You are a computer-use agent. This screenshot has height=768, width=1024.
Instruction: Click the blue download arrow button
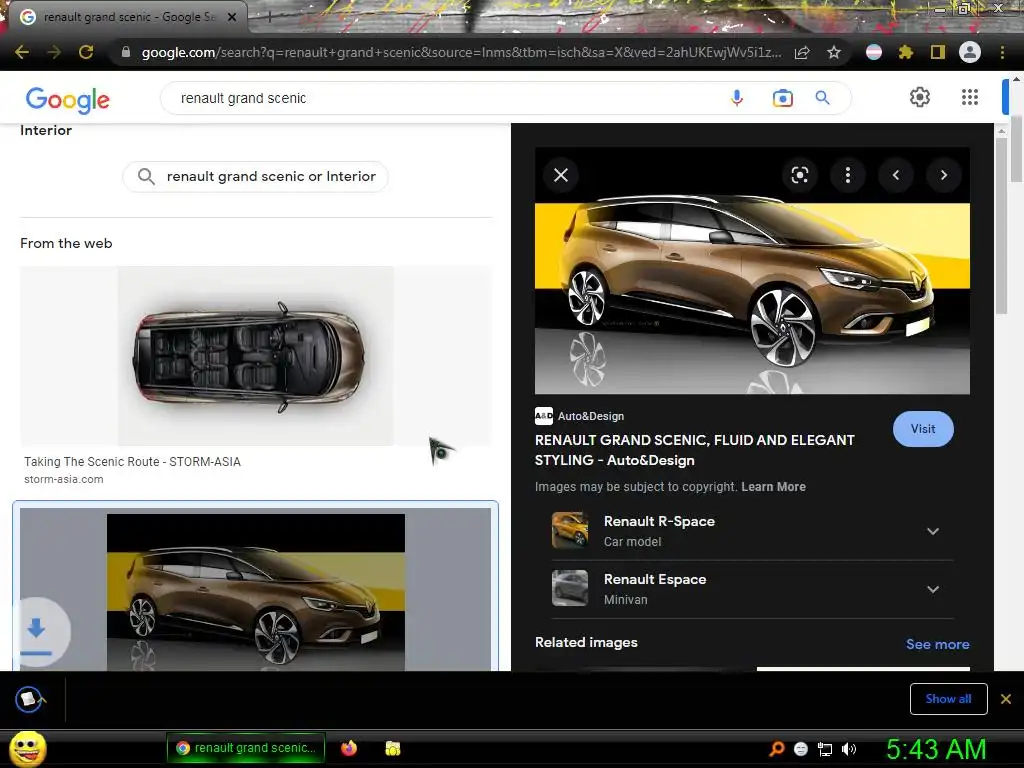point(37,632)
